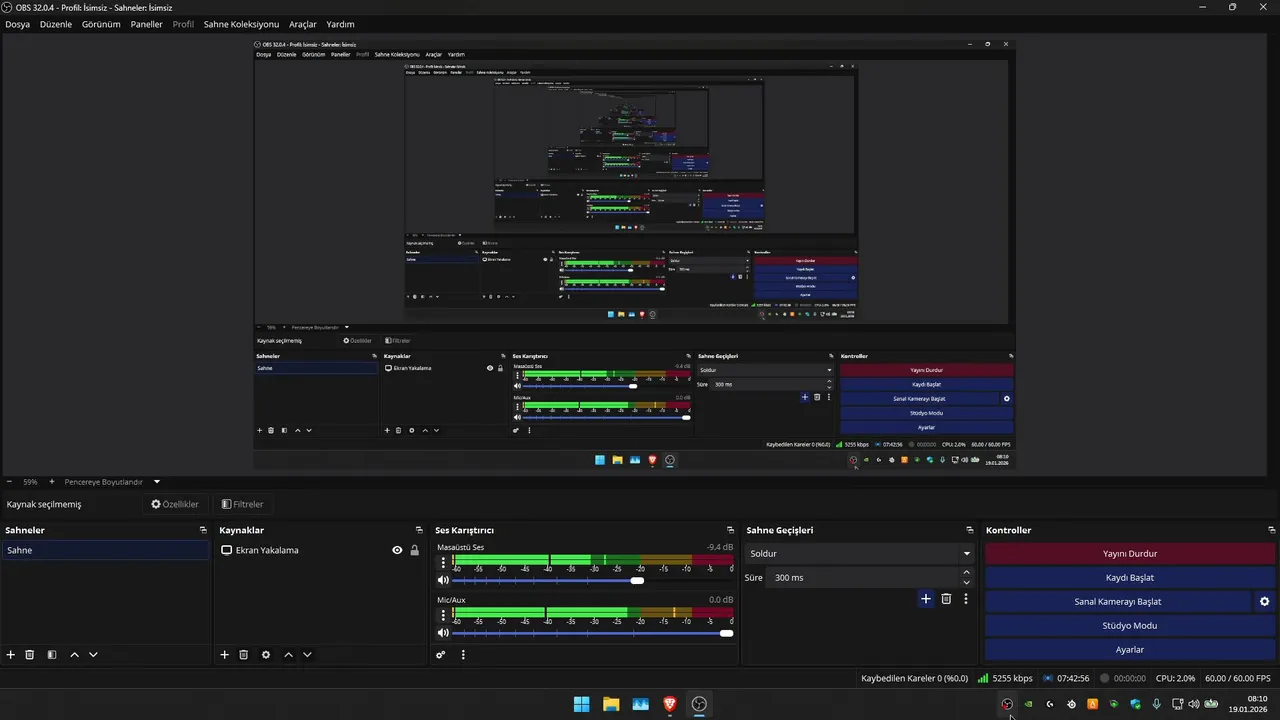Open File Explorer from the taskbar

click(611, 704)
